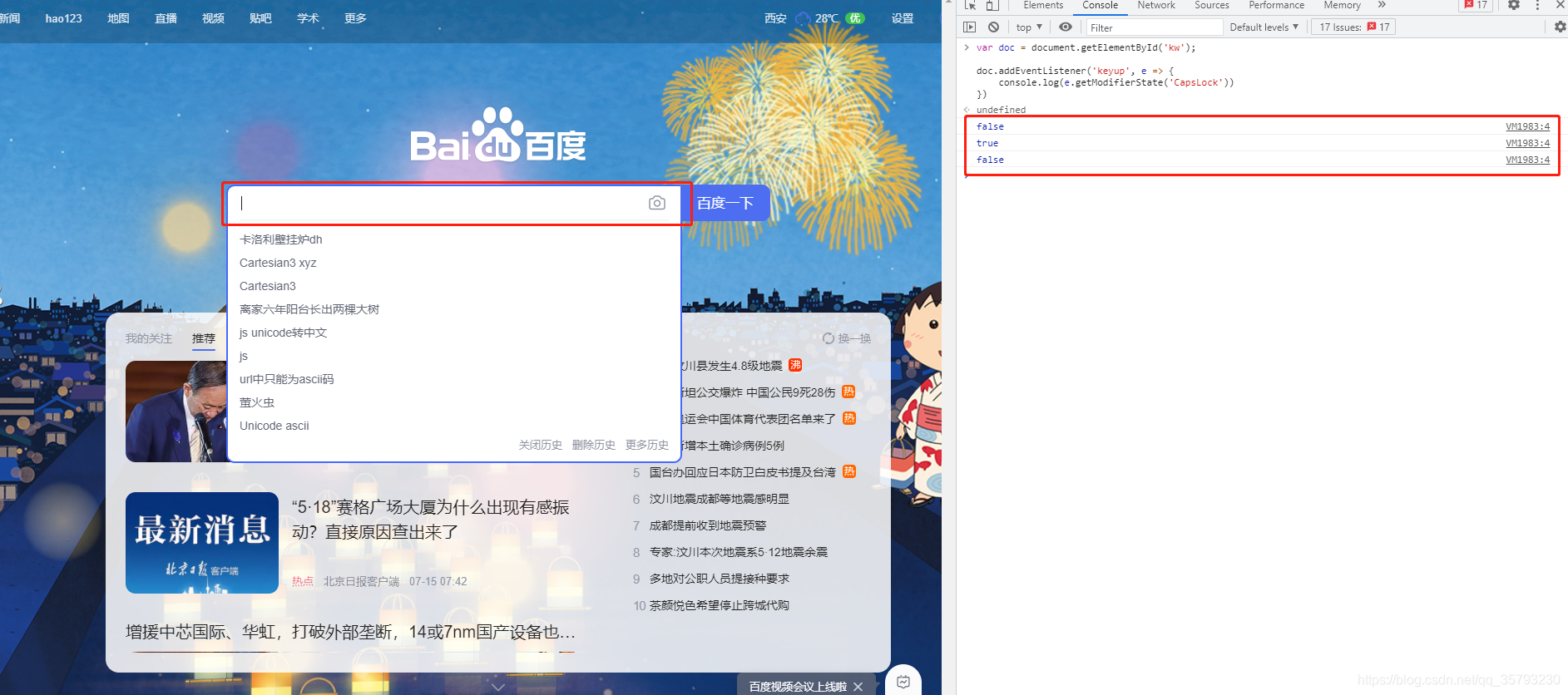1568x695 pixels.
Task: Open DevTools more options menu
Action: 1537,5
